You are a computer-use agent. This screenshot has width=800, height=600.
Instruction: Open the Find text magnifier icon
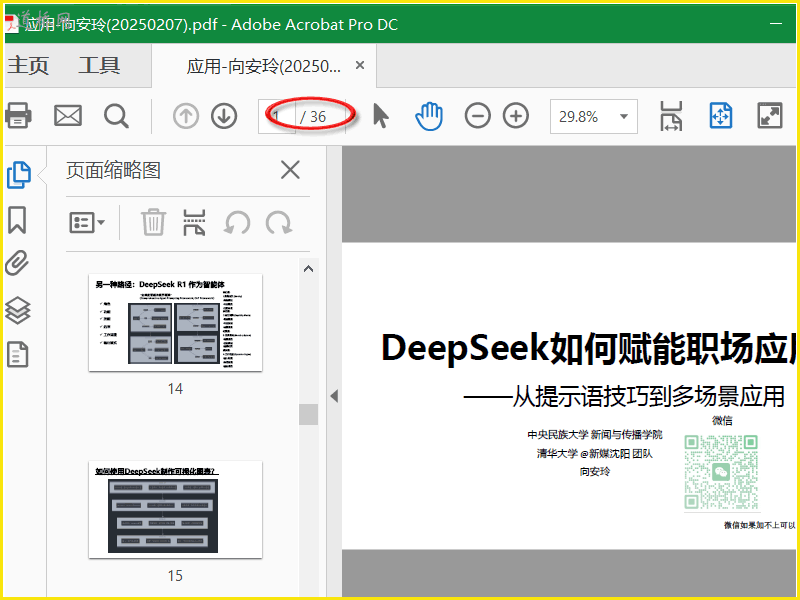tap(116, 116)
